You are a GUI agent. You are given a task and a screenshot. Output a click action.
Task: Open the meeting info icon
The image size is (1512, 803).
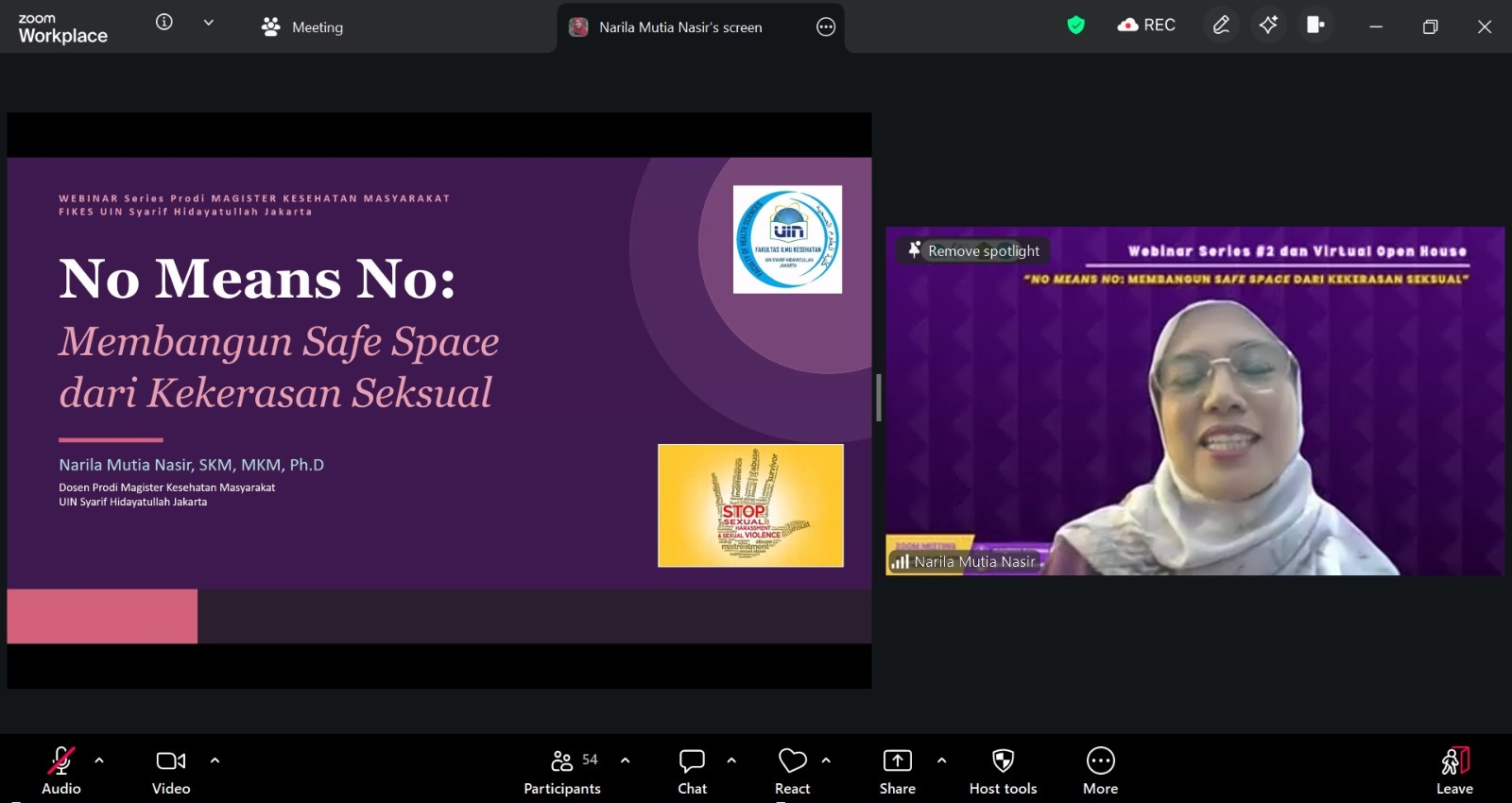click(164, 22)
